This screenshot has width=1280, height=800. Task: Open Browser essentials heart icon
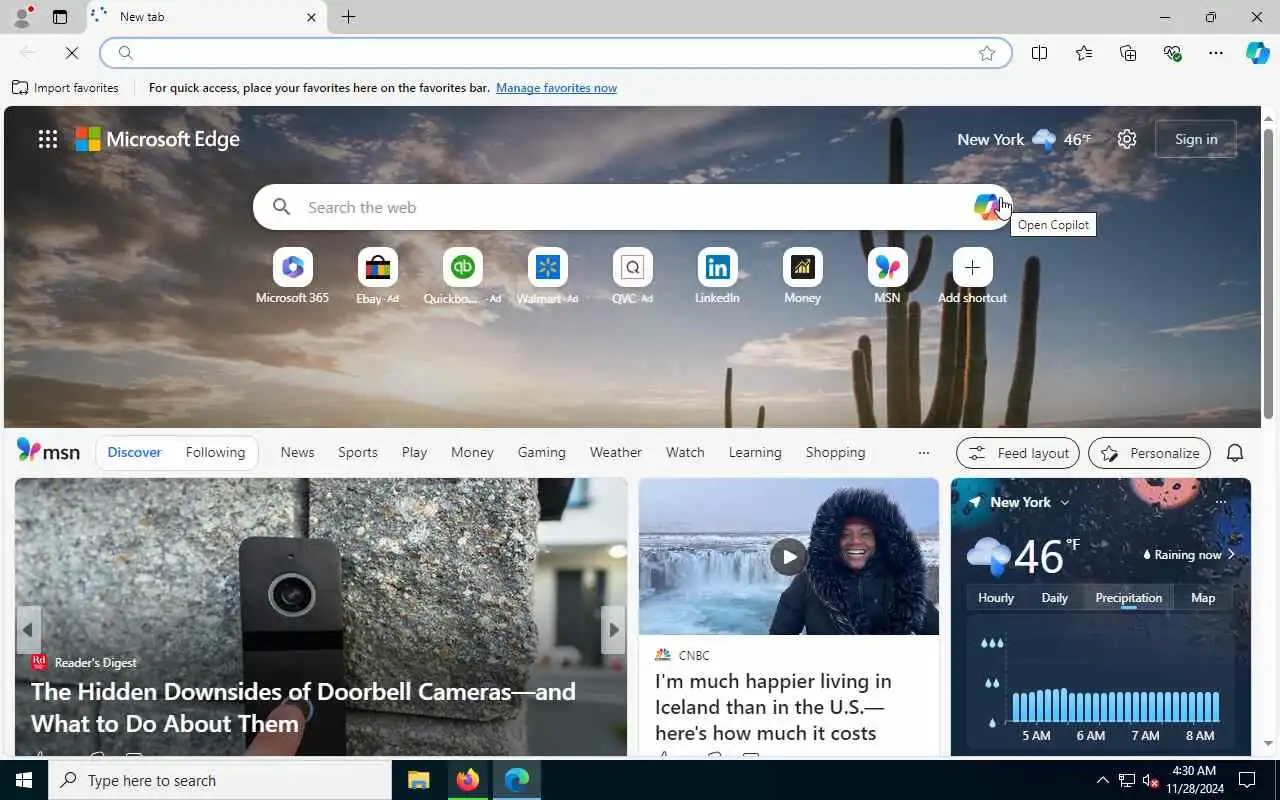tap(1172, 53)
